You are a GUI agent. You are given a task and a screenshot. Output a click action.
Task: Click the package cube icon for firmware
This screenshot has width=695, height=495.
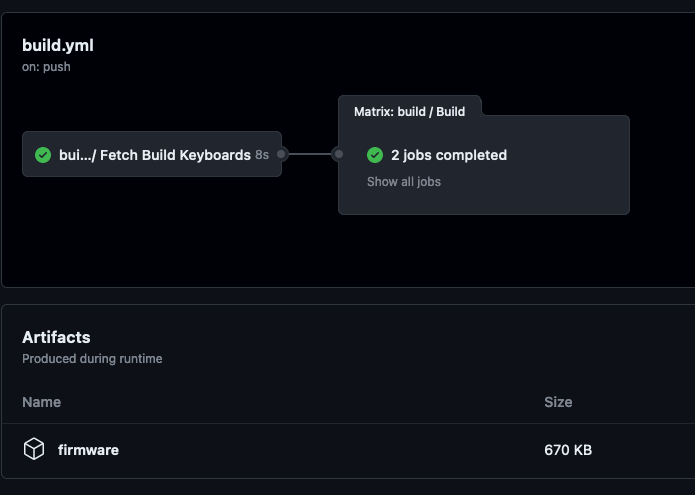point(34,449)
